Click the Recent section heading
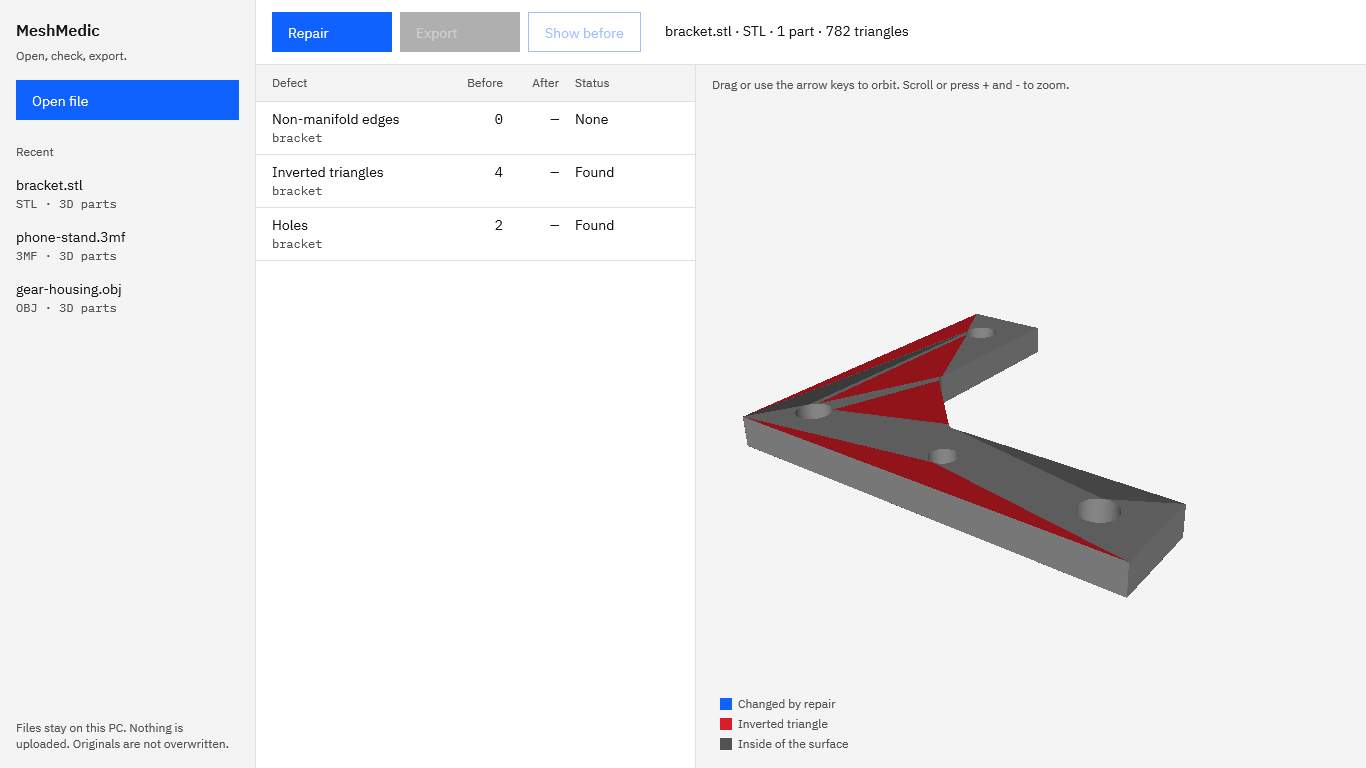 click(x=35, y=152)
